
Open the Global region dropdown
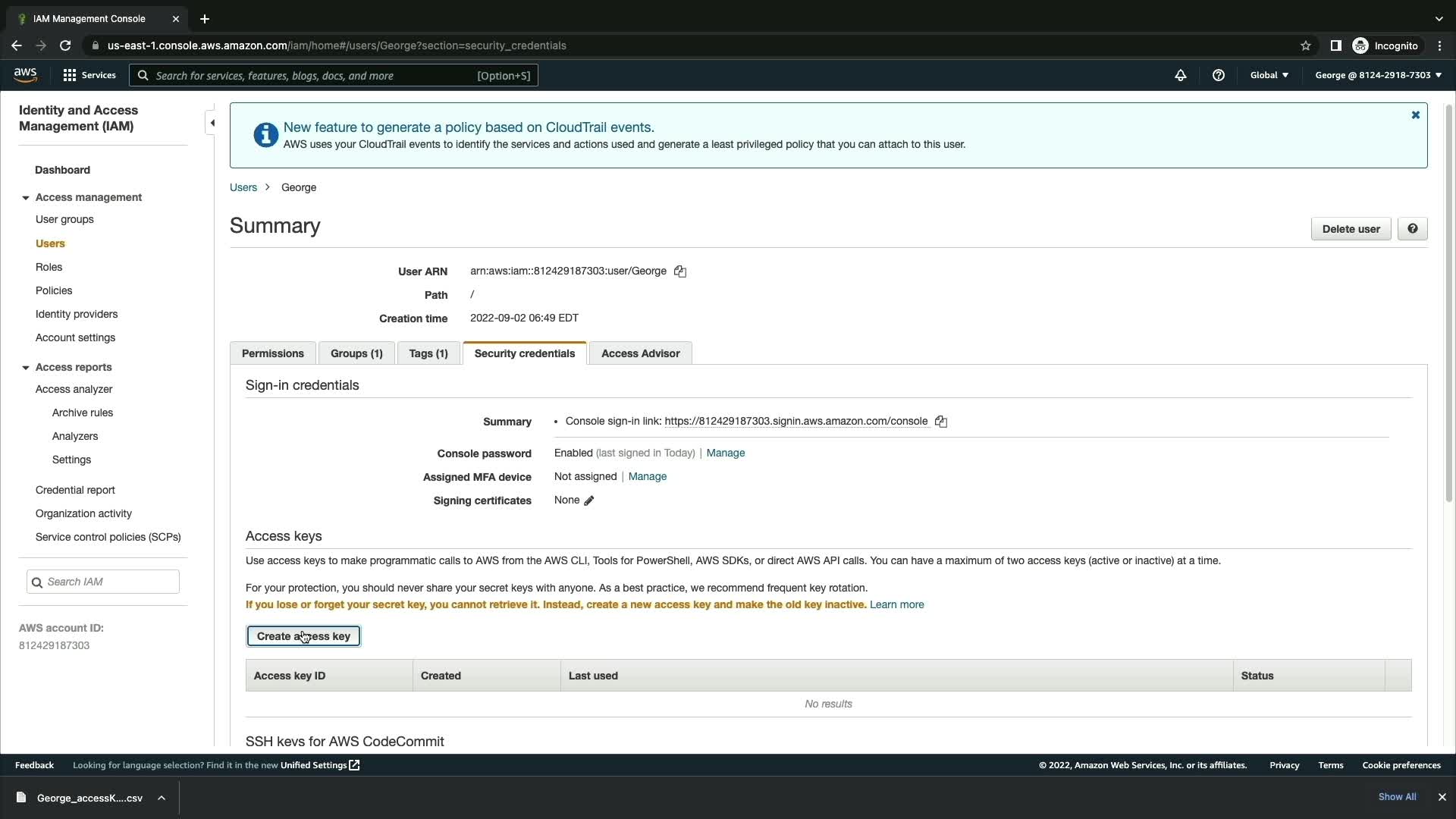[x=1269, y=75]
